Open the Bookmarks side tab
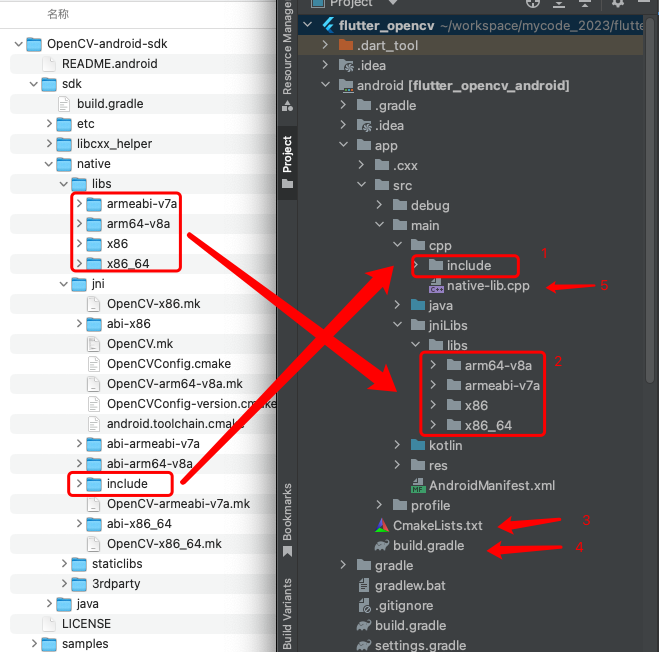The image size is (659, 652). click(287, 520)
